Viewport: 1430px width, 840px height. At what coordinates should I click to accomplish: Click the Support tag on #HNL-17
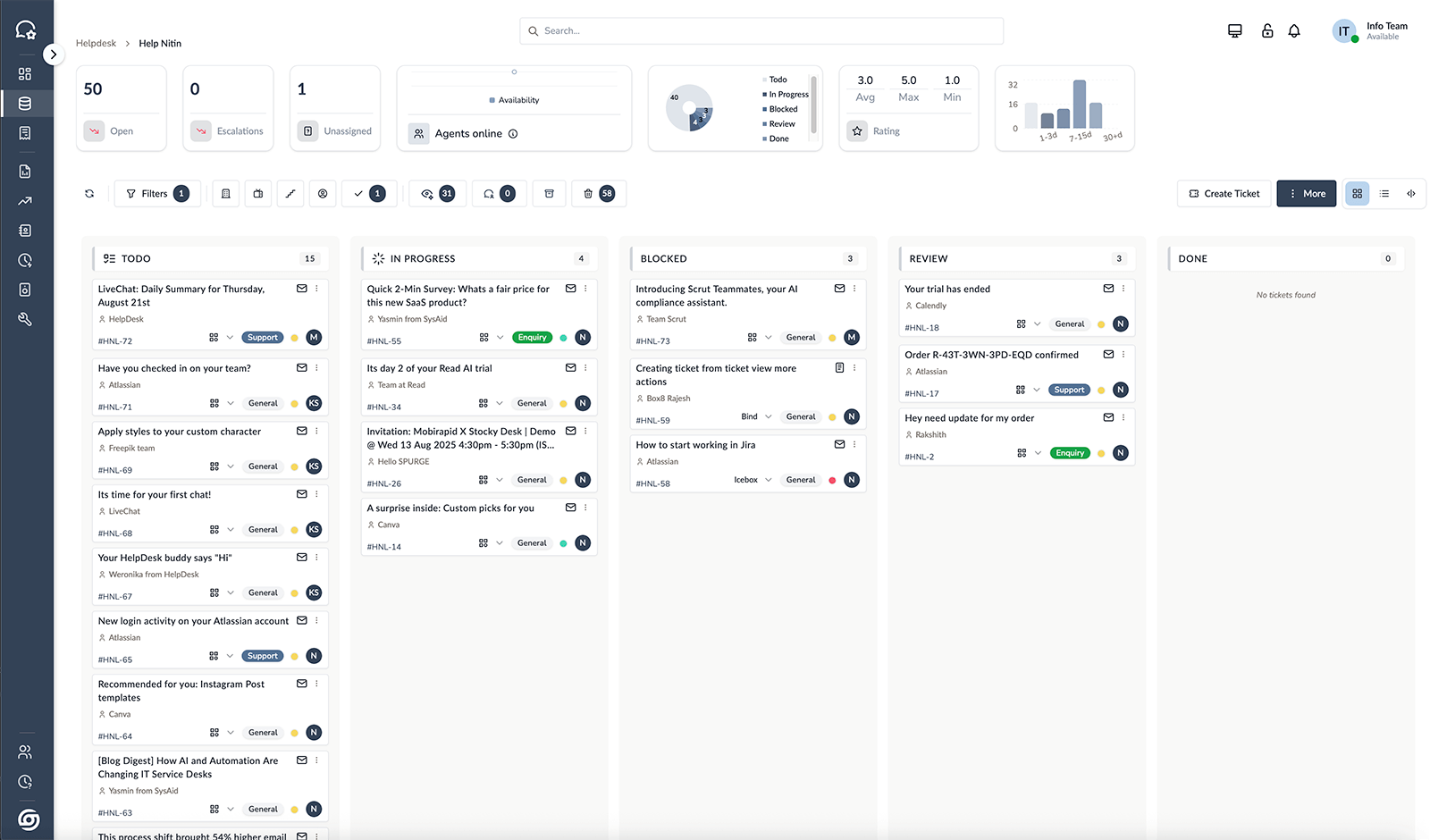point(1069,390)
